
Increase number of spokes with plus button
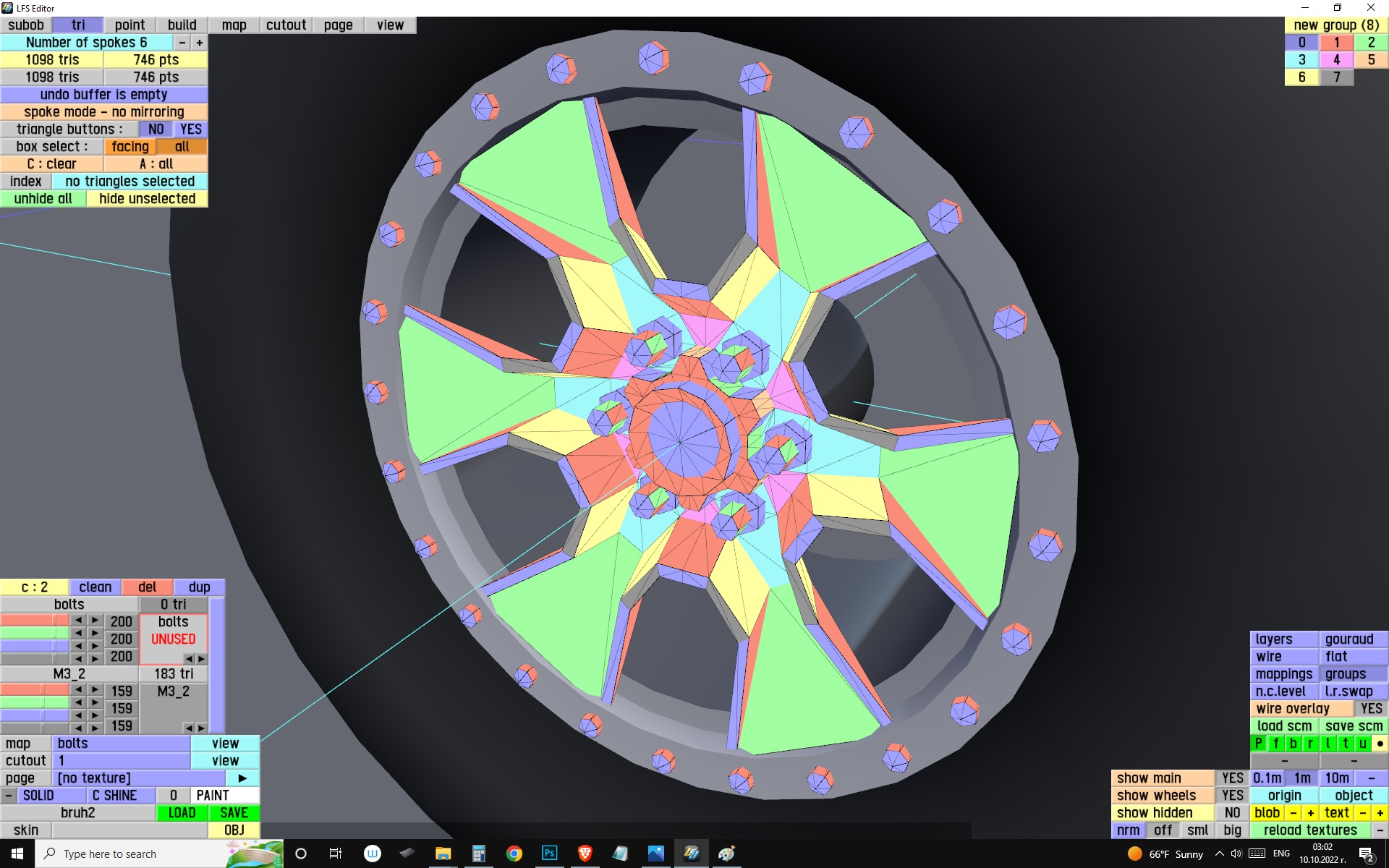coord(200,43)
